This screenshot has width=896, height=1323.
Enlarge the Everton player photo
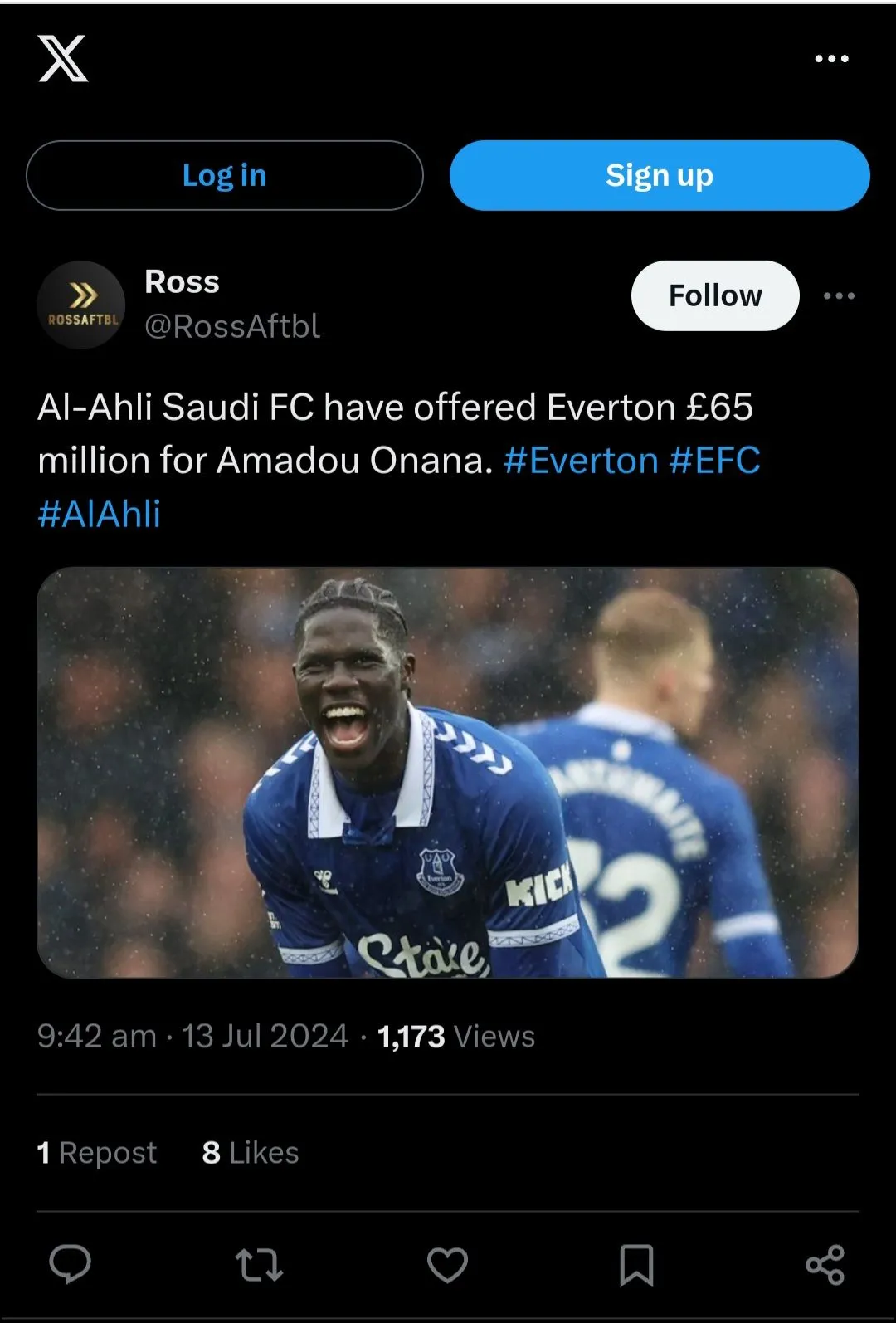tap(448, 772)
